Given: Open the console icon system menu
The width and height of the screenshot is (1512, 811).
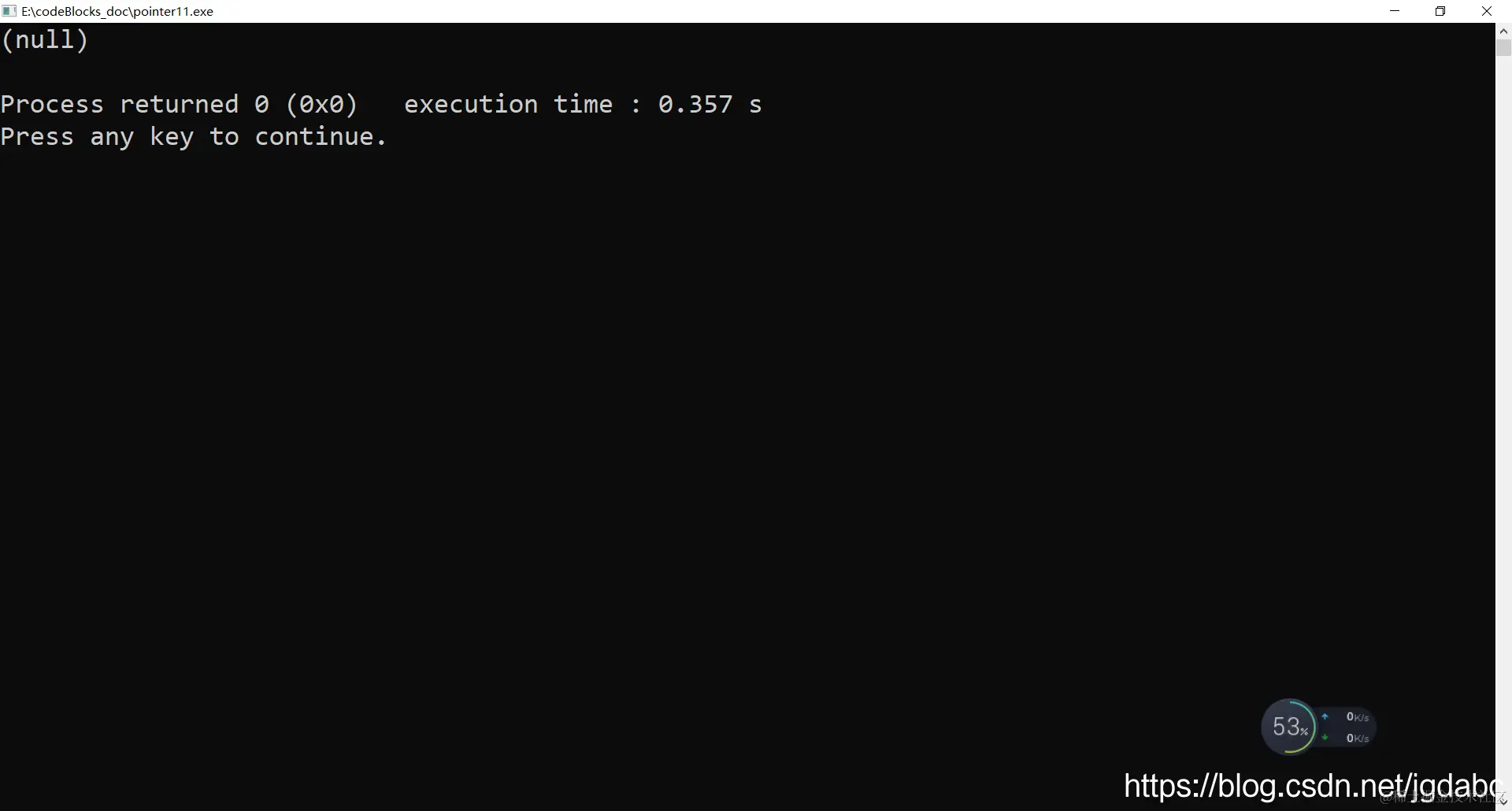Looking at the screenshot, I should point(9,11).
